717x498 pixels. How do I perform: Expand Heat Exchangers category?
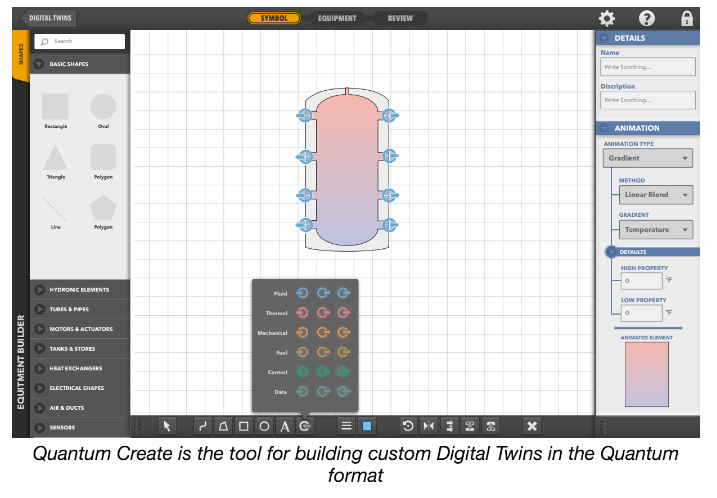80,368
